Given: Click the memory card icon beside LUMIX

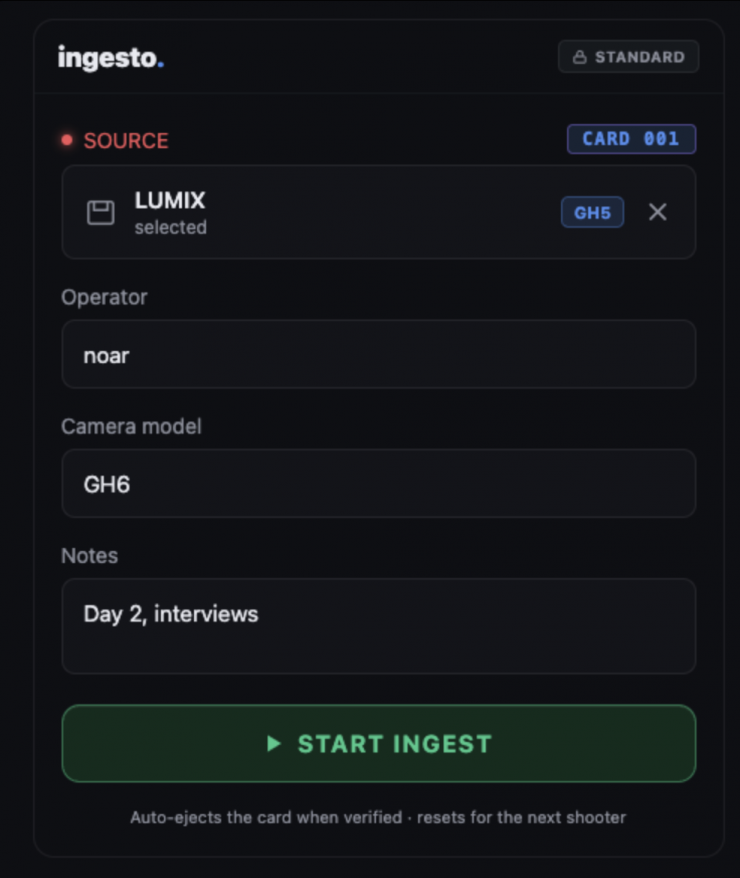Looking at the screenshot, I should point(101,213).
